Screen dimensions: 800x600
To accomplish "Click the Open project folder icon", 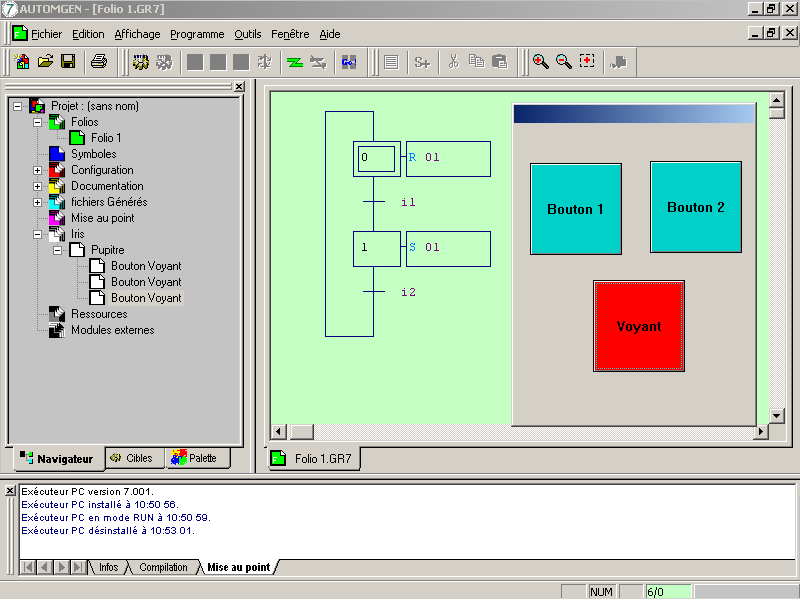I will (45, 62).
